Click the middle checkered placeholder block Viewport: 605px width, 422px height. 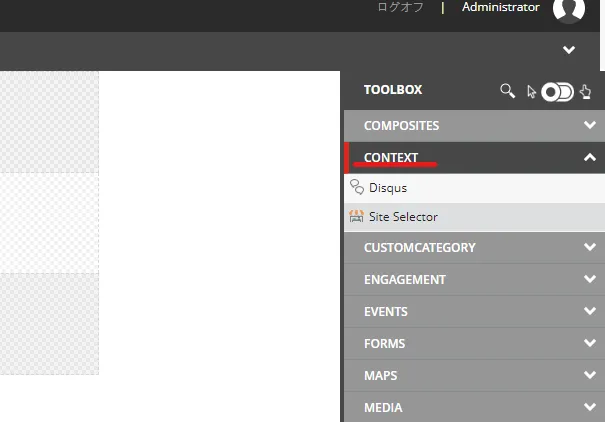pos(49,223)
